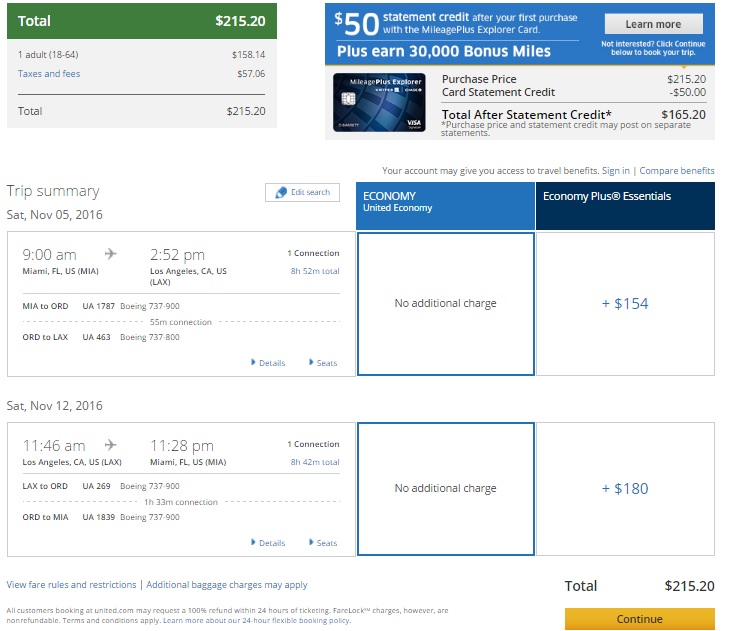Expand Seats for the Nov 12 flight

323,543
